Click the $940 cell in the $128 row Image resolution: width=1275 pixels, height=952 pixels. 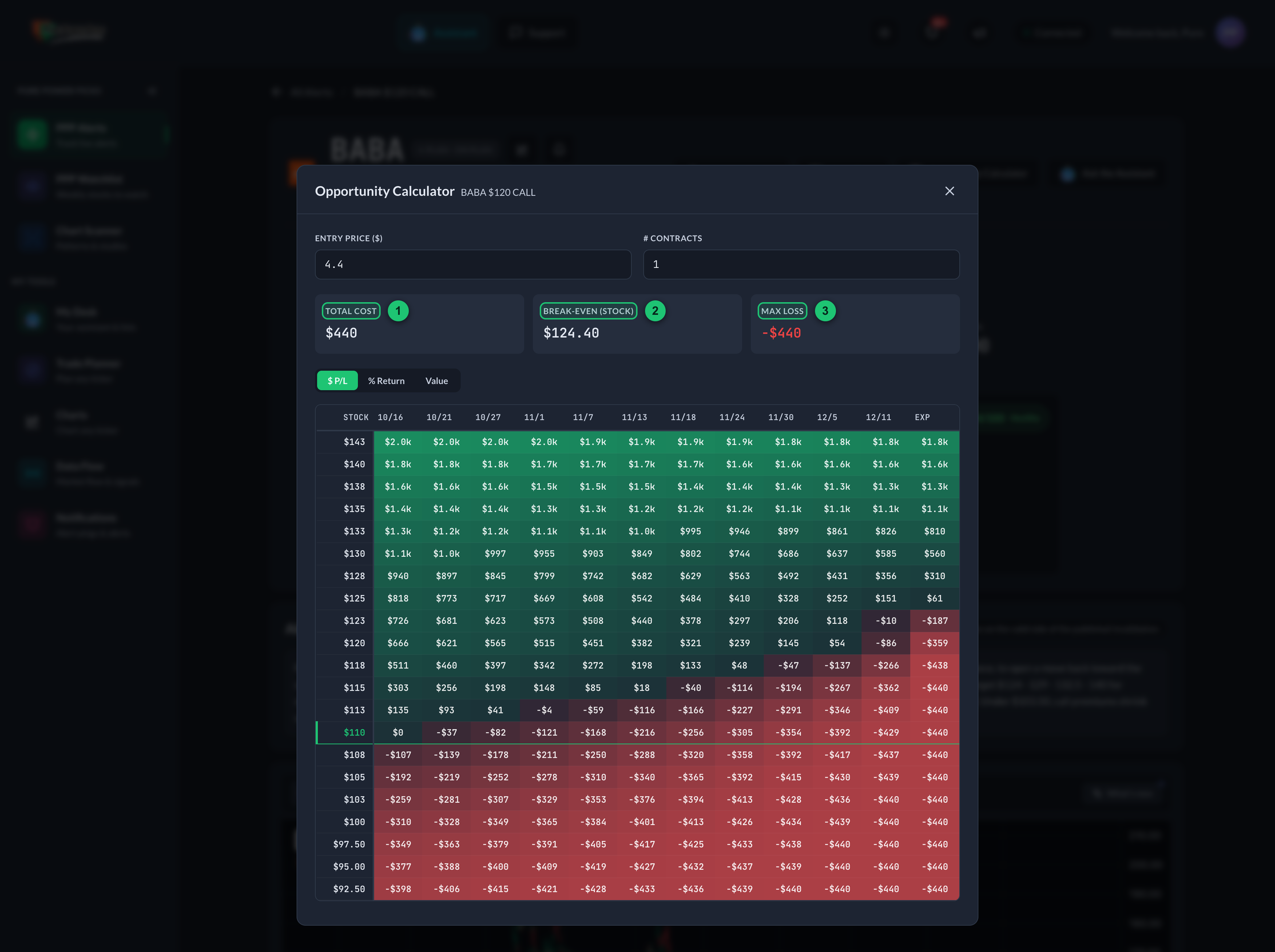click(x=398, y=576)
